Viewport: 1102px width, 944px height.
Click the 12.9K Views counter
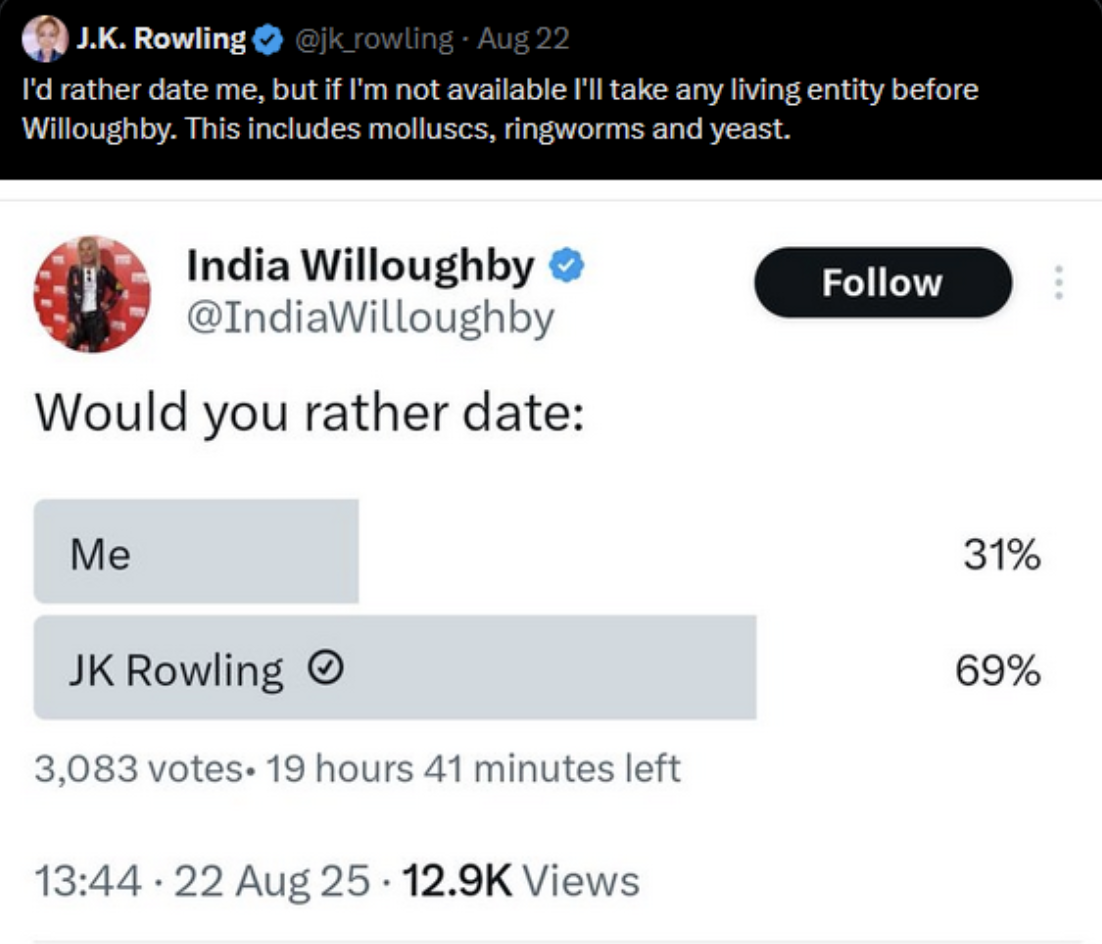(x=520, y=881)
